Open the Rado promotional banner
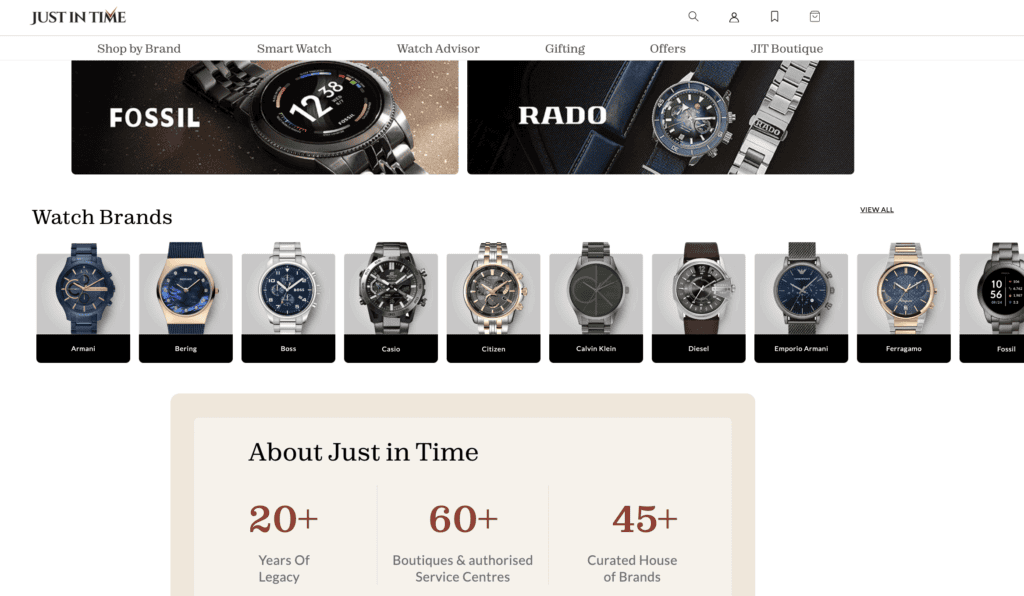Viewport: 1024px width, 596px height. [x=660, y=117]
